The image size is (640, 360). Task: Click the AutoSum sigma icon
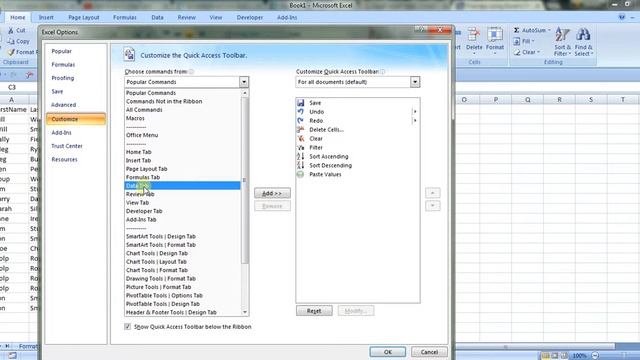click(x=516, y=30)
